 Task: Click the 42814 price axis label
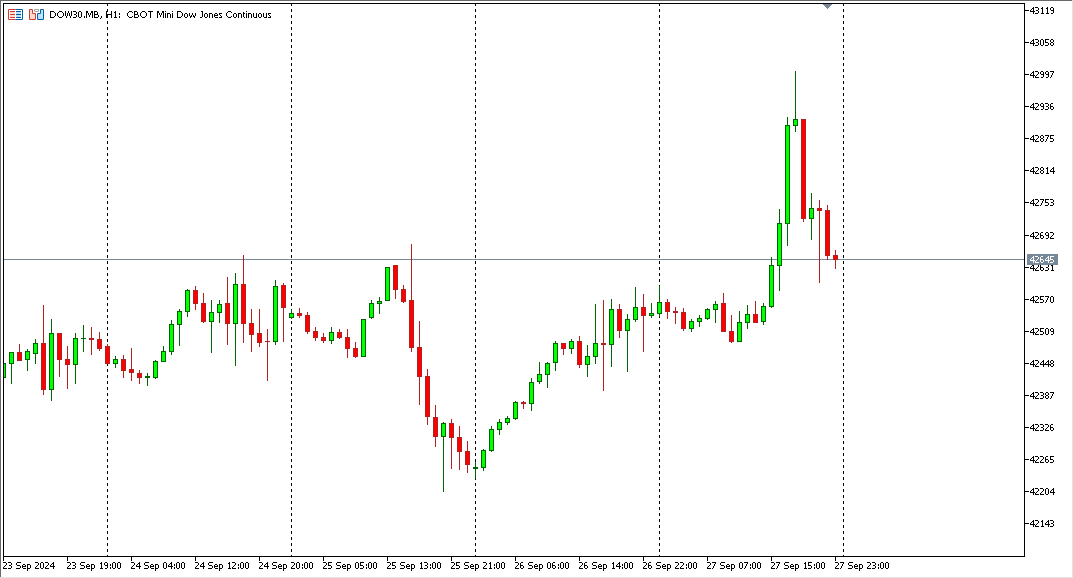click(1042, 171)
